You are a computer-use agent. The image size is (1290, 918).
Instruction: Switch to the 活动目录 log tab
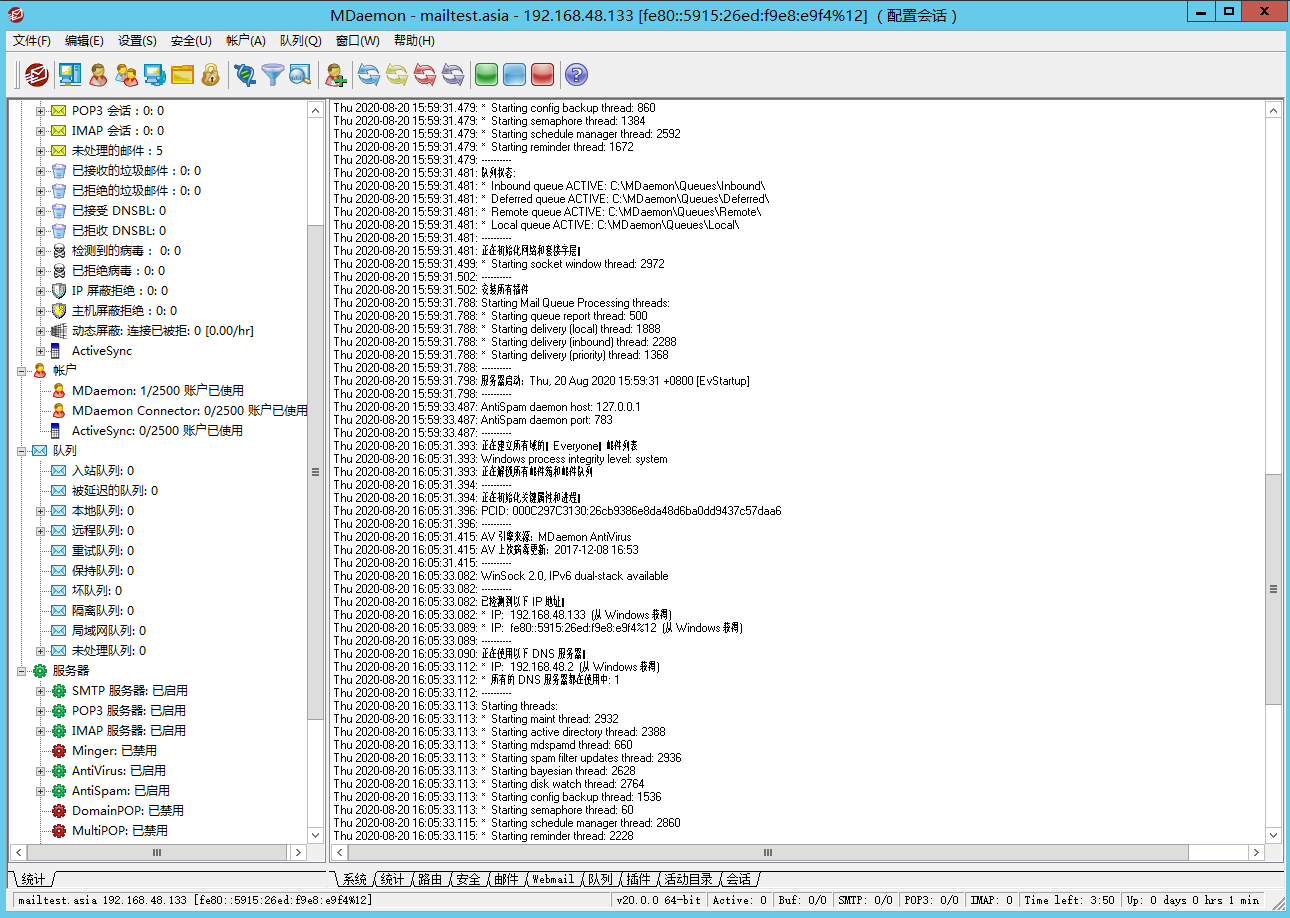[689, 879]
